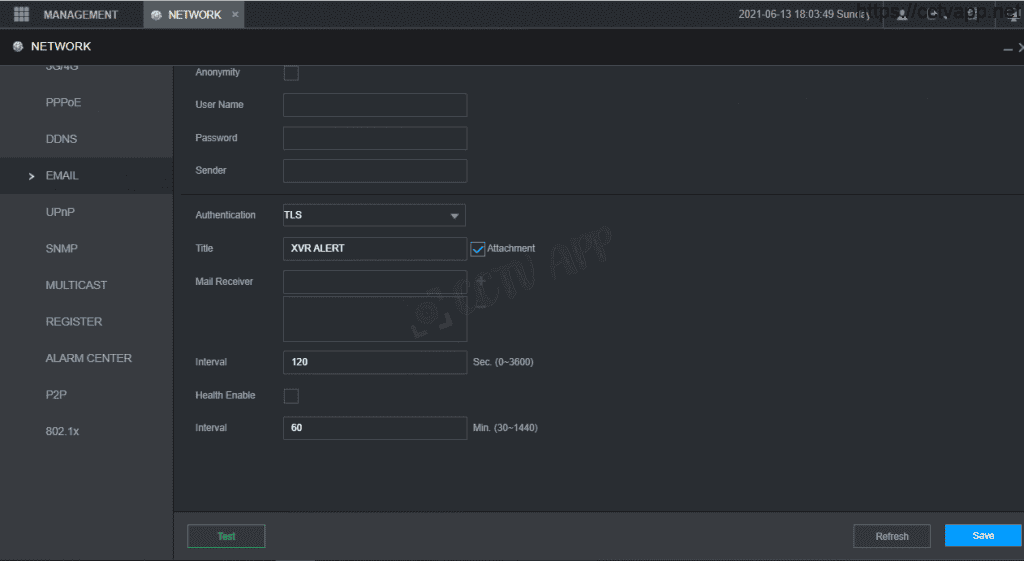Open the DDNS settings page

tap(61, 139)
